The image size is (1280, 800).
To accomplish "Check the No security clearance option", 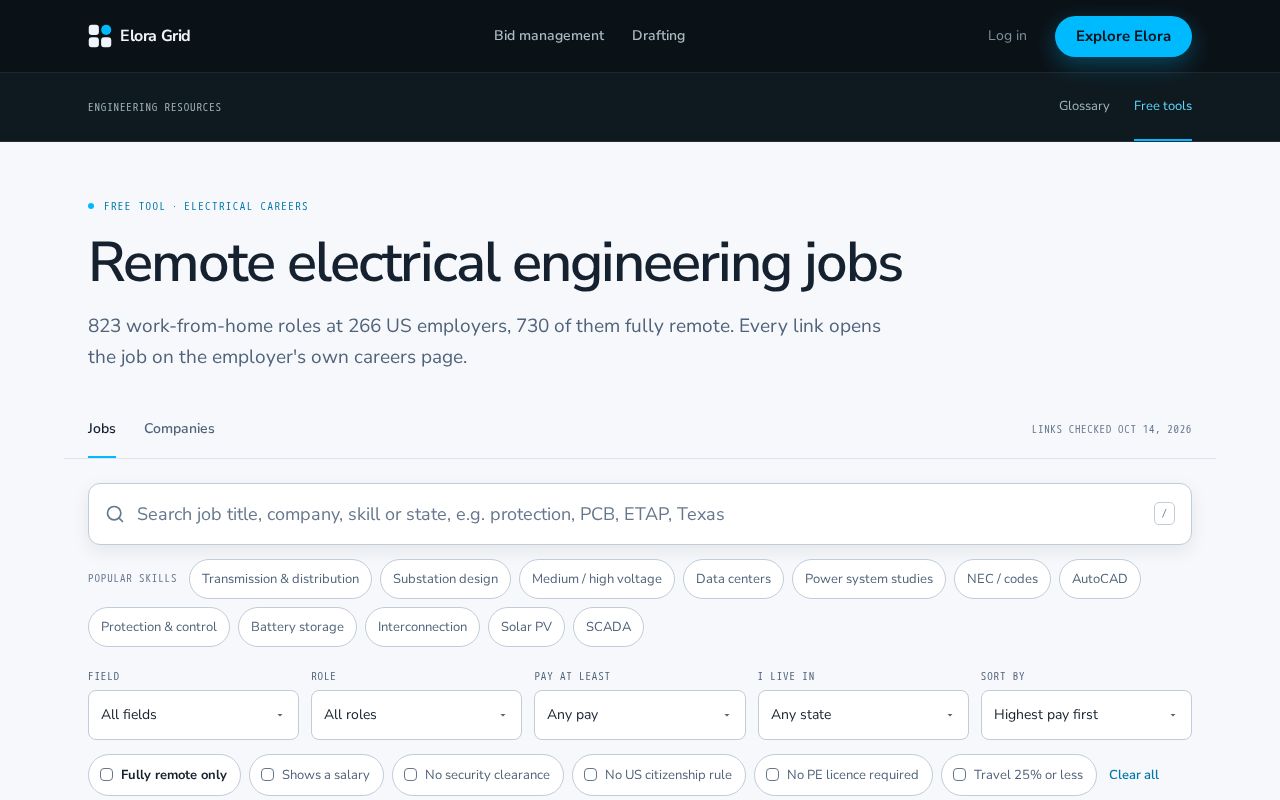I will coord(410,775).
